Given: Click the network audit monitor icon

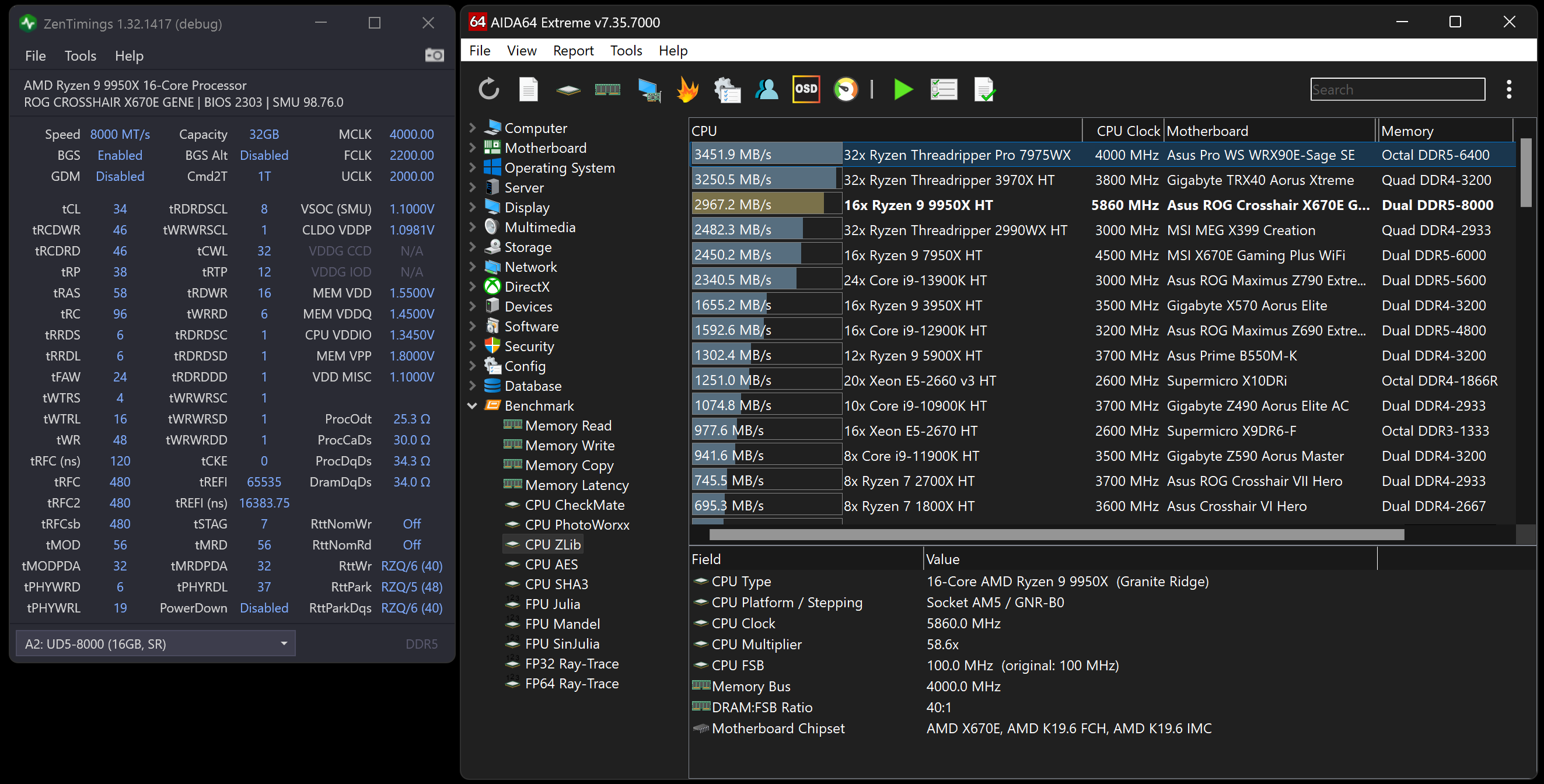Looking at the screenshot, I should [x=648, y=89].
